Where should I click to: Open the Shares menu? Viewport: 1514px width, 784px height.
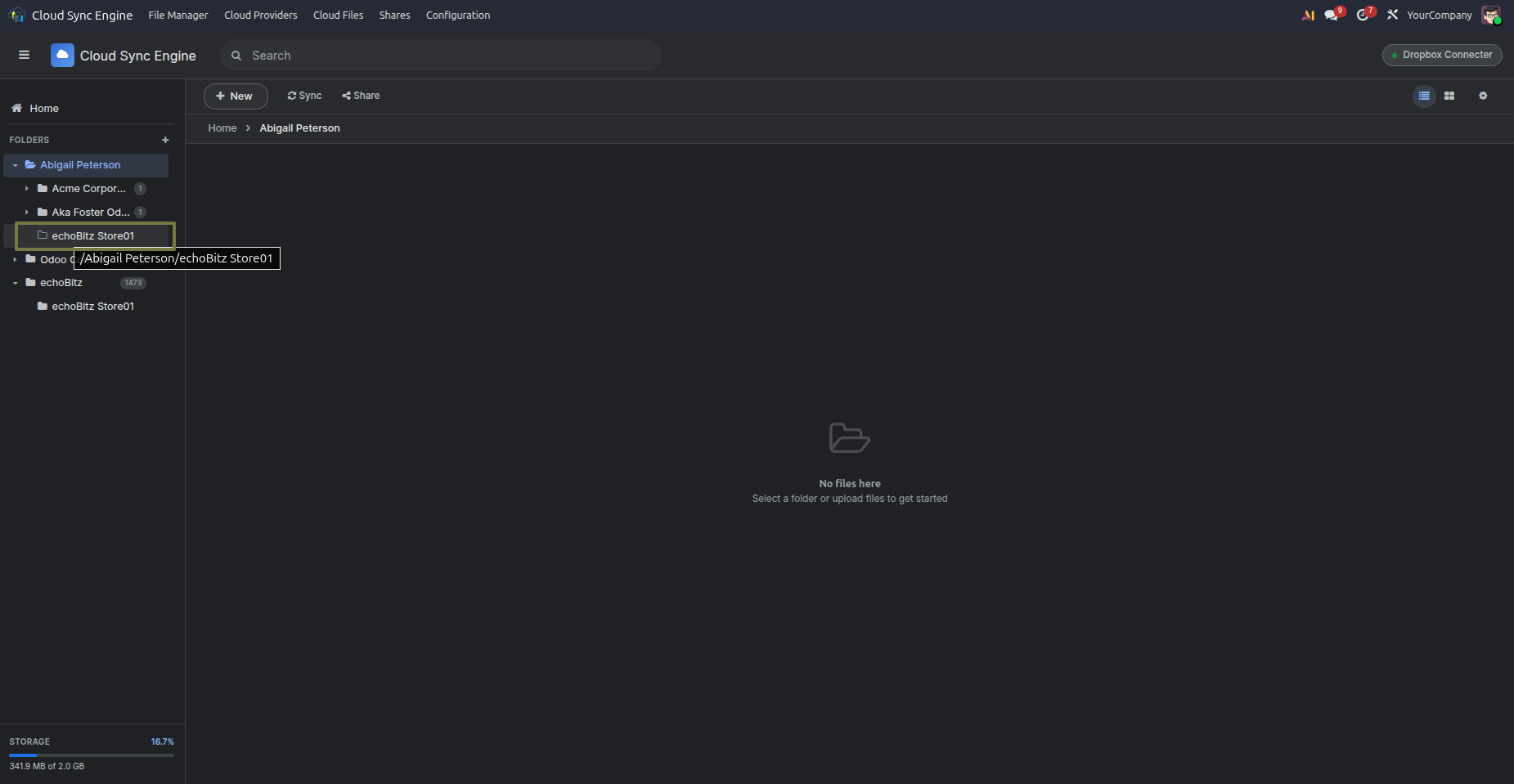tap(395, 15)
